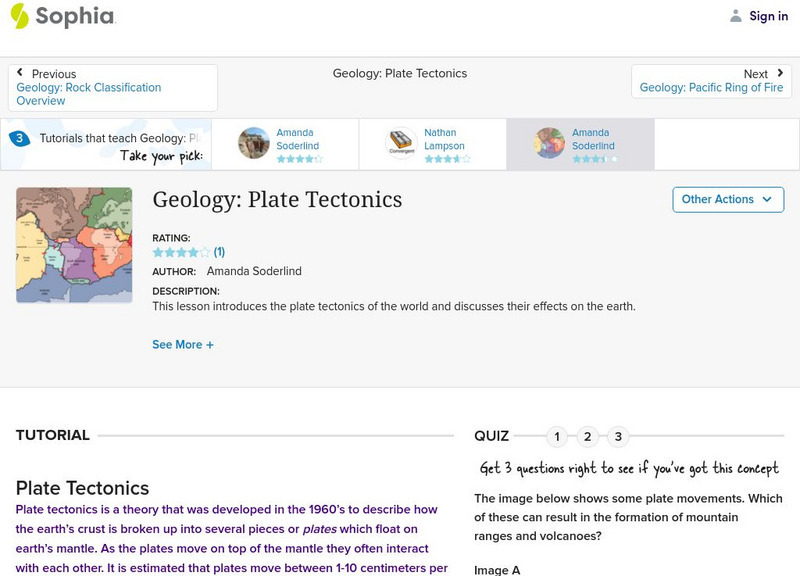The width and height of the screenshot is (800, 576).
Task: Click the blue number 3 tutorials badge
Action: (x=19, y=139)
